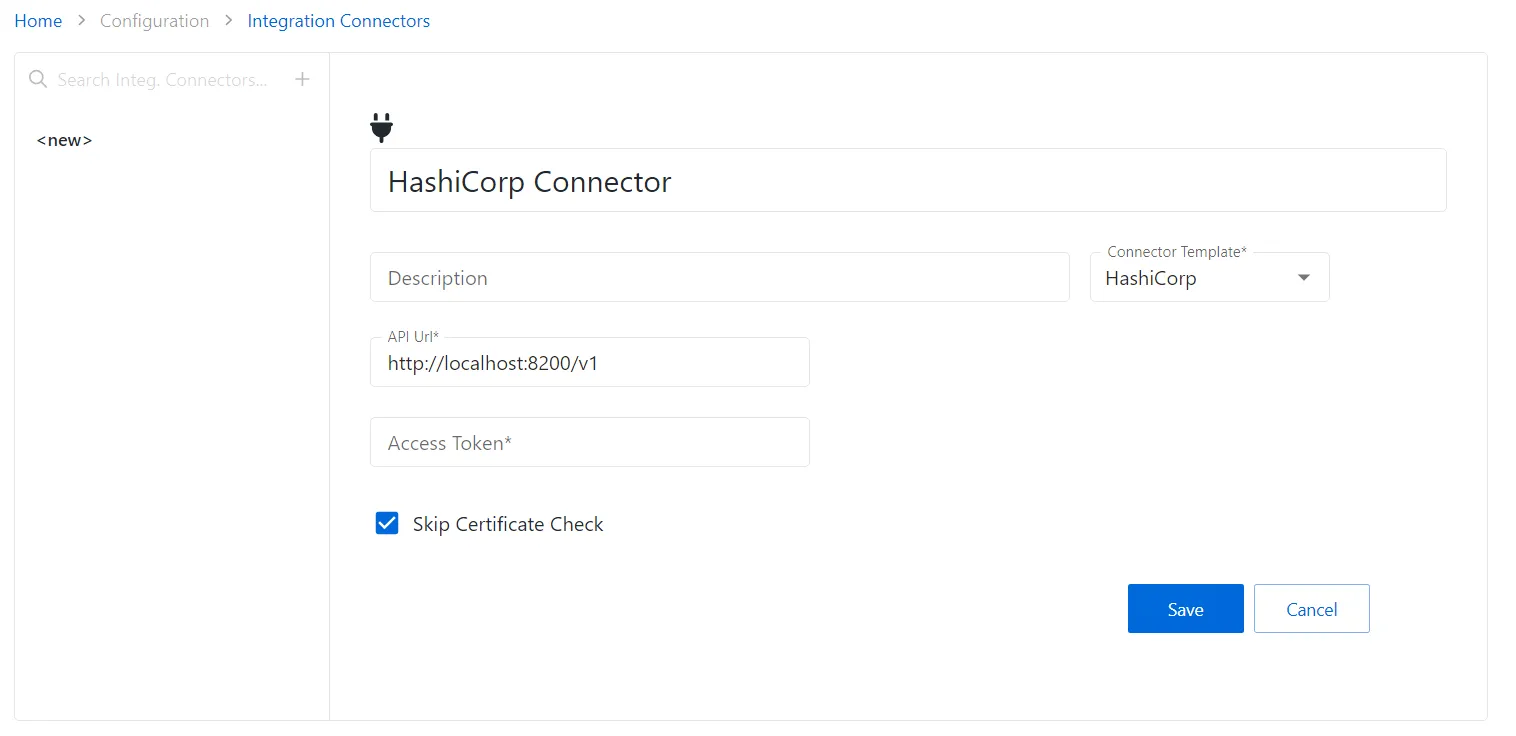1516x736 pixels.
Task: Edit the HashiCorp Connector name field
Action: [x=907, y=180]
